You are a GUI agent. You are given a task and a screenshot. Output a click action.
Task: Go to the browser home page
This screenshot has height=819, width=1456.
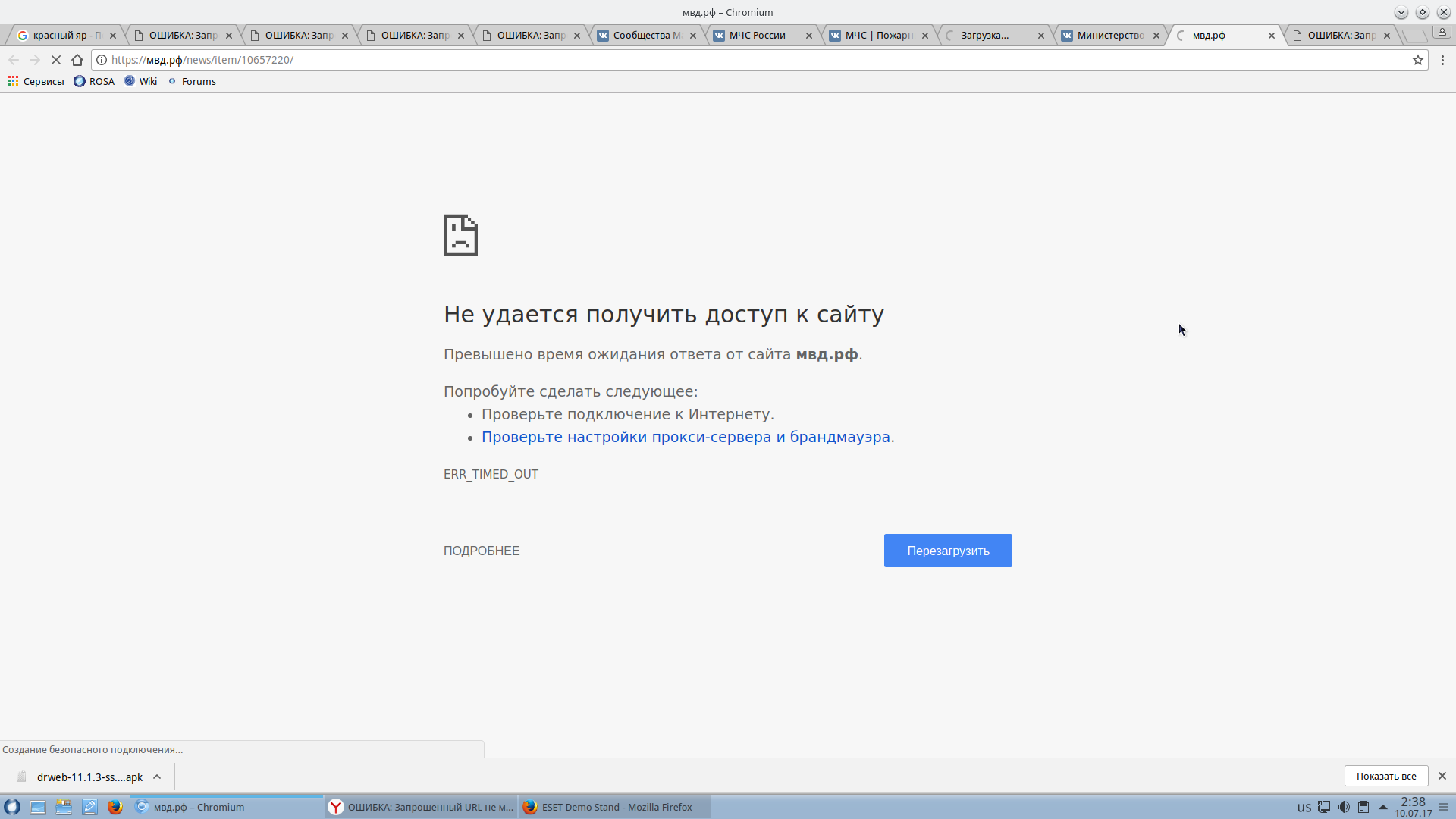(77, 60)
